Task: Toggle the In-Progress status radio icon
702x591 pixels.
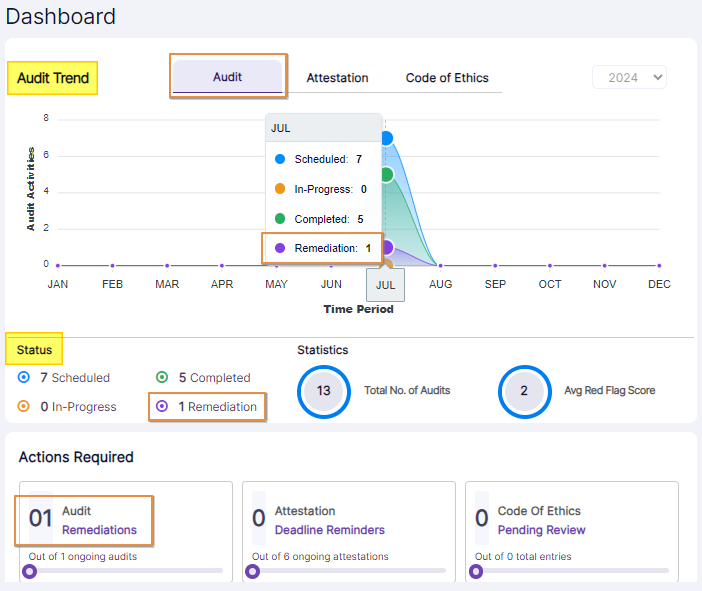Action: 24,406
